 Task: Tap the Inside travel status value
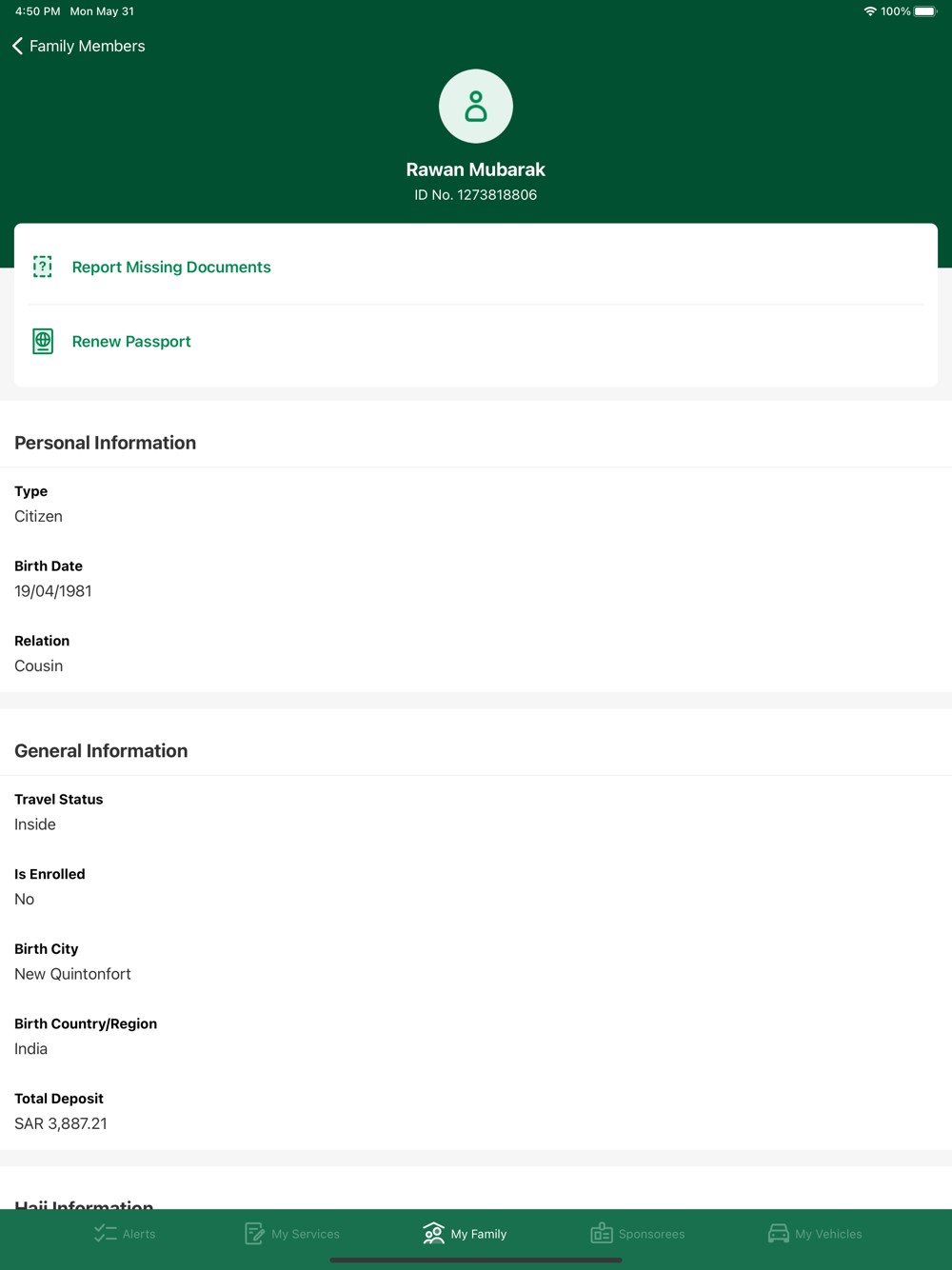[x=35, y=824]
